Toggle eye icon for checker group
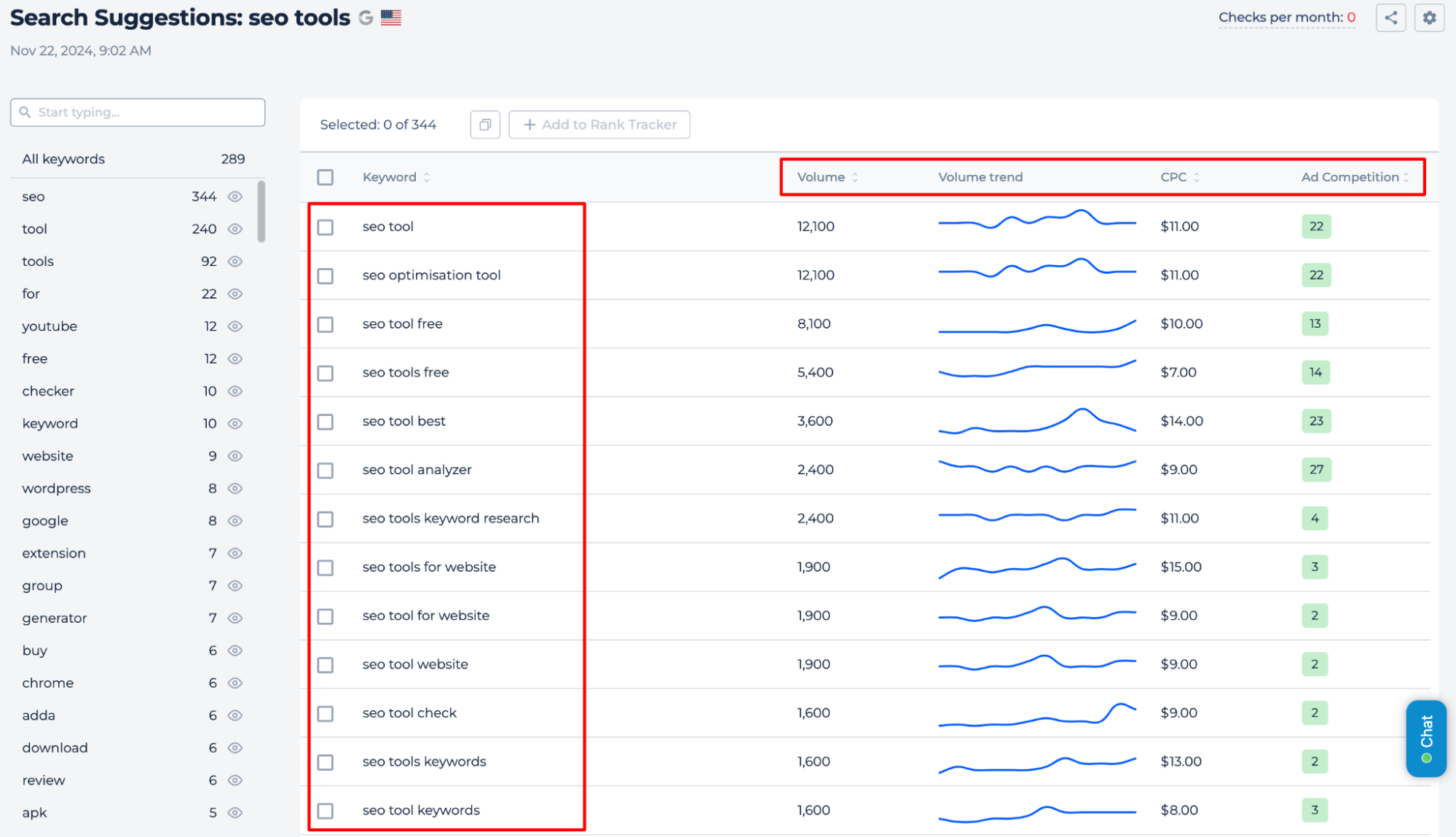This screenshot has height=837, width=1456. 235,391
